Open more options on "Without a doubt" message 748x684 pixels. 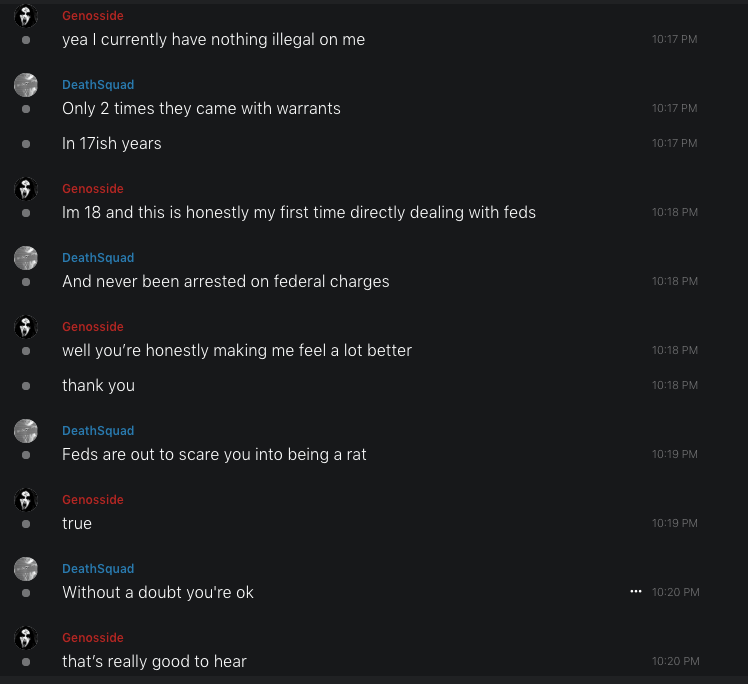[x=635, y=592]
